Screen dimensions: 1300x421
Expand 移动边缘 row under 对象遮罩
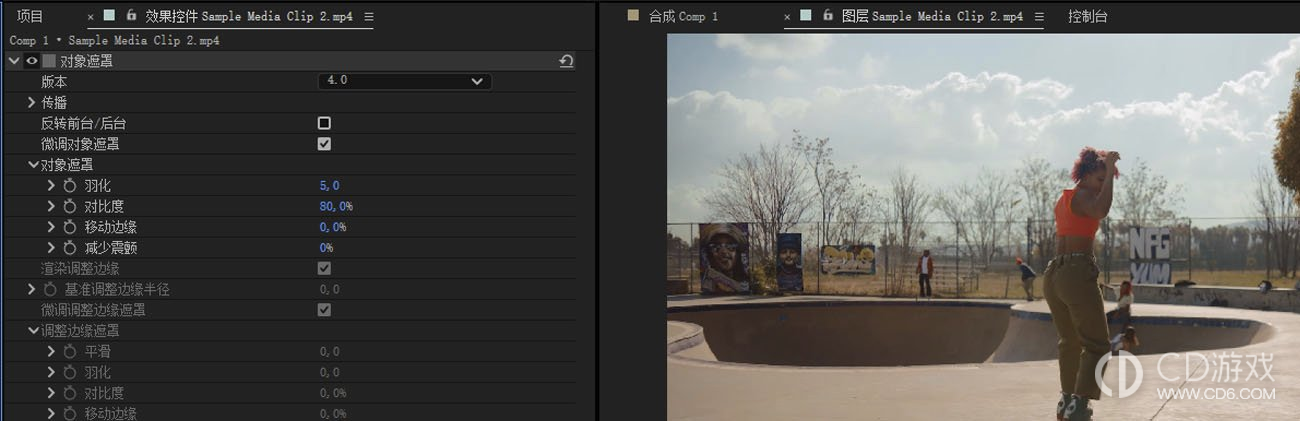point(52,227)
